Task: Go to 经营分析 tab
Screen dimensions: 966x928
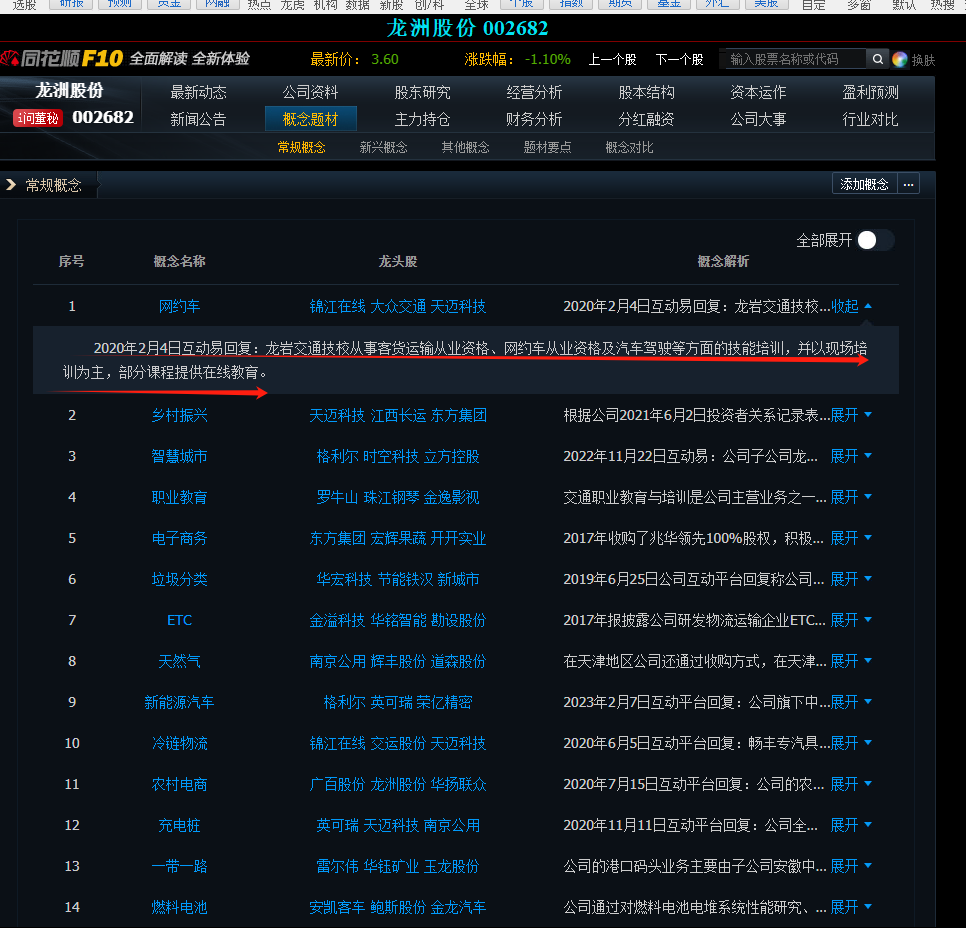Action: 534,92
